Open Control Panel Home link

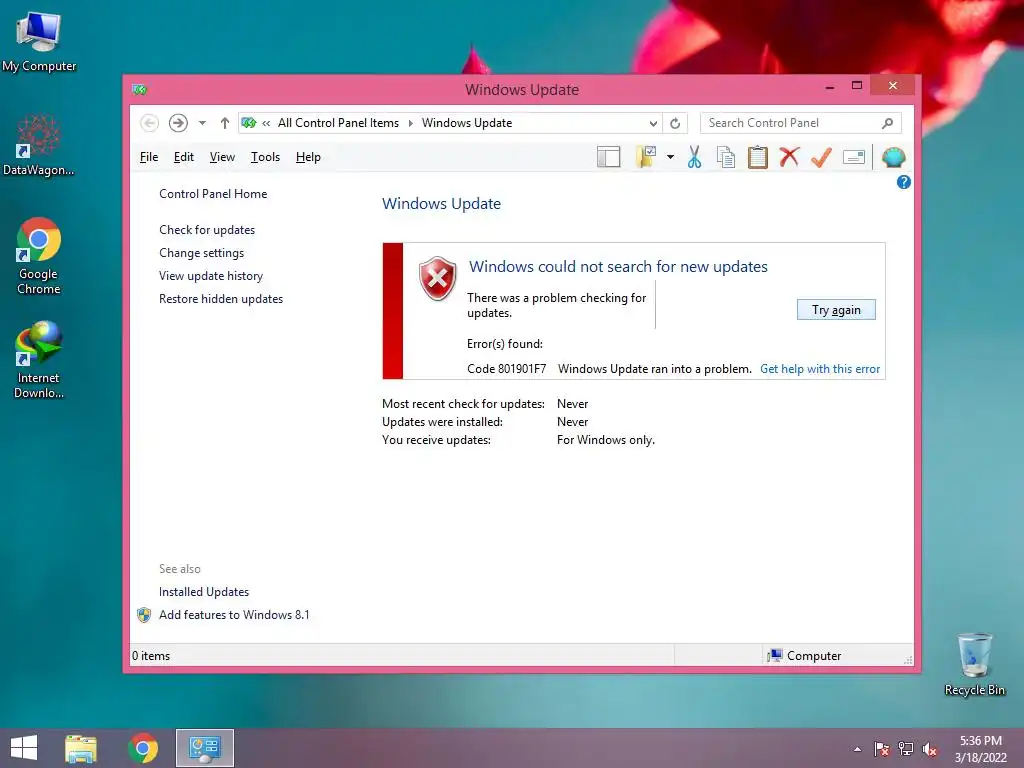point(213,194)
